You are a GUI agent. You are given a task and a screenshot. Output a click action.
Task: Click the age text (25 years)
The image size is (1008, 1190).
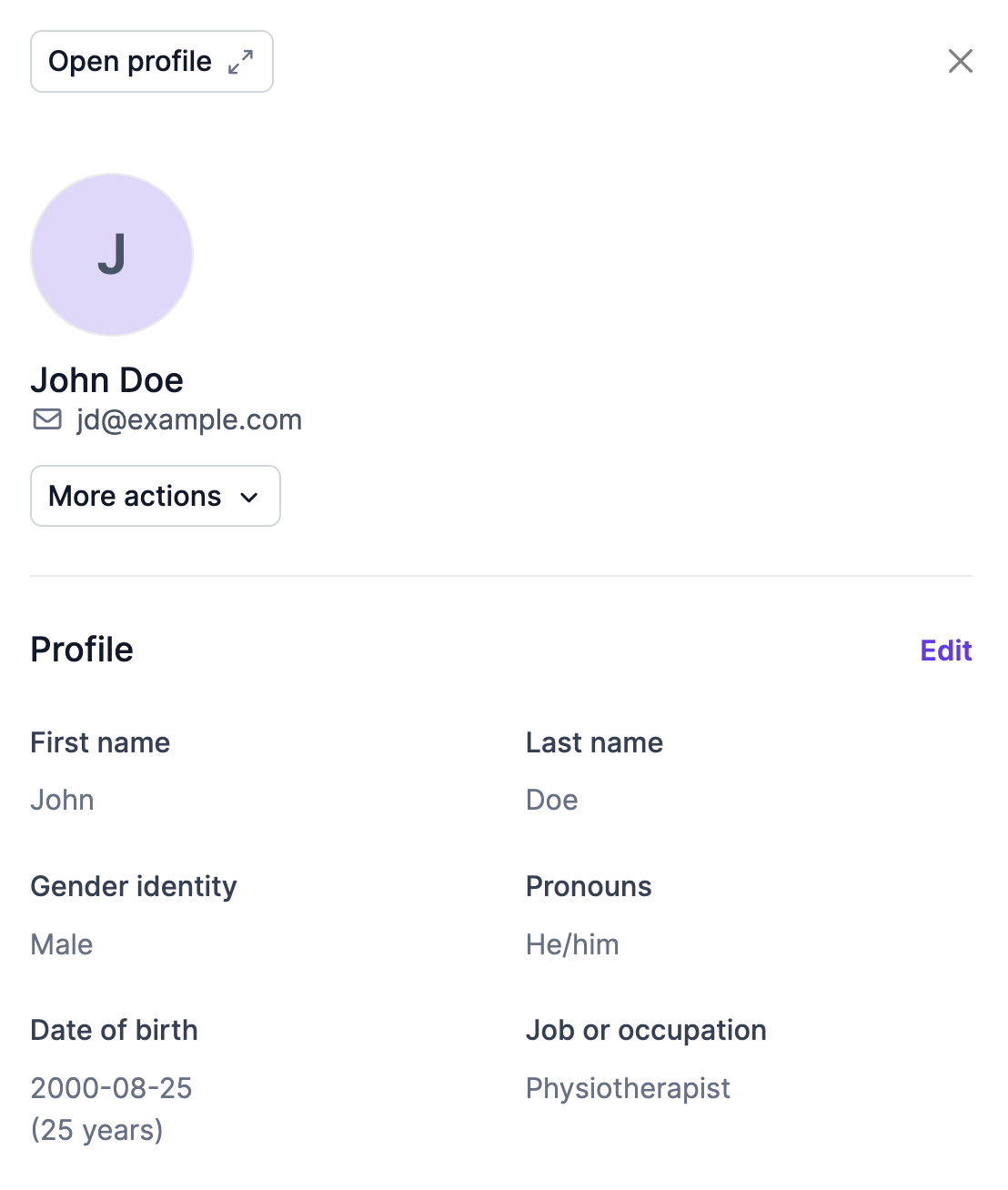[x=96, y=1130]
